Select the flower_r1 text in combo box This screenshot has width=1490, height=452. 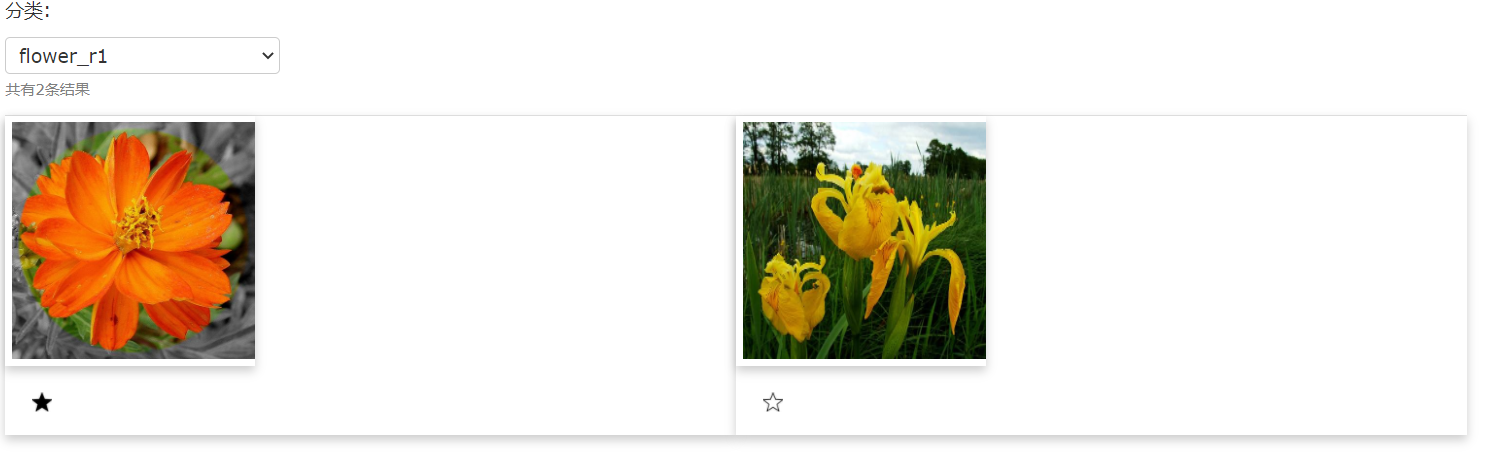pos(63,56)
